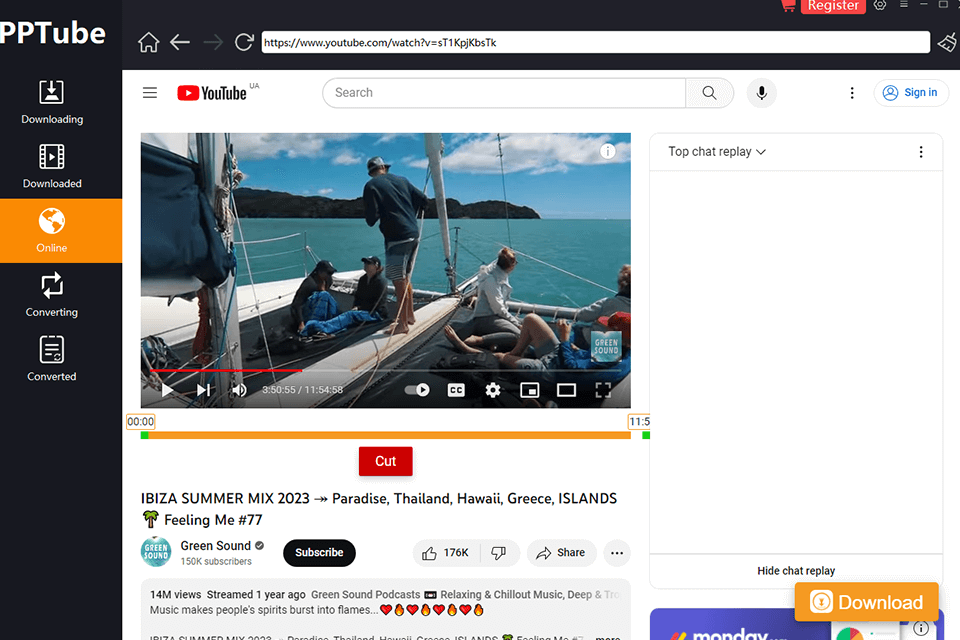Open YouTube settings three-dot menu

[852, 92]
